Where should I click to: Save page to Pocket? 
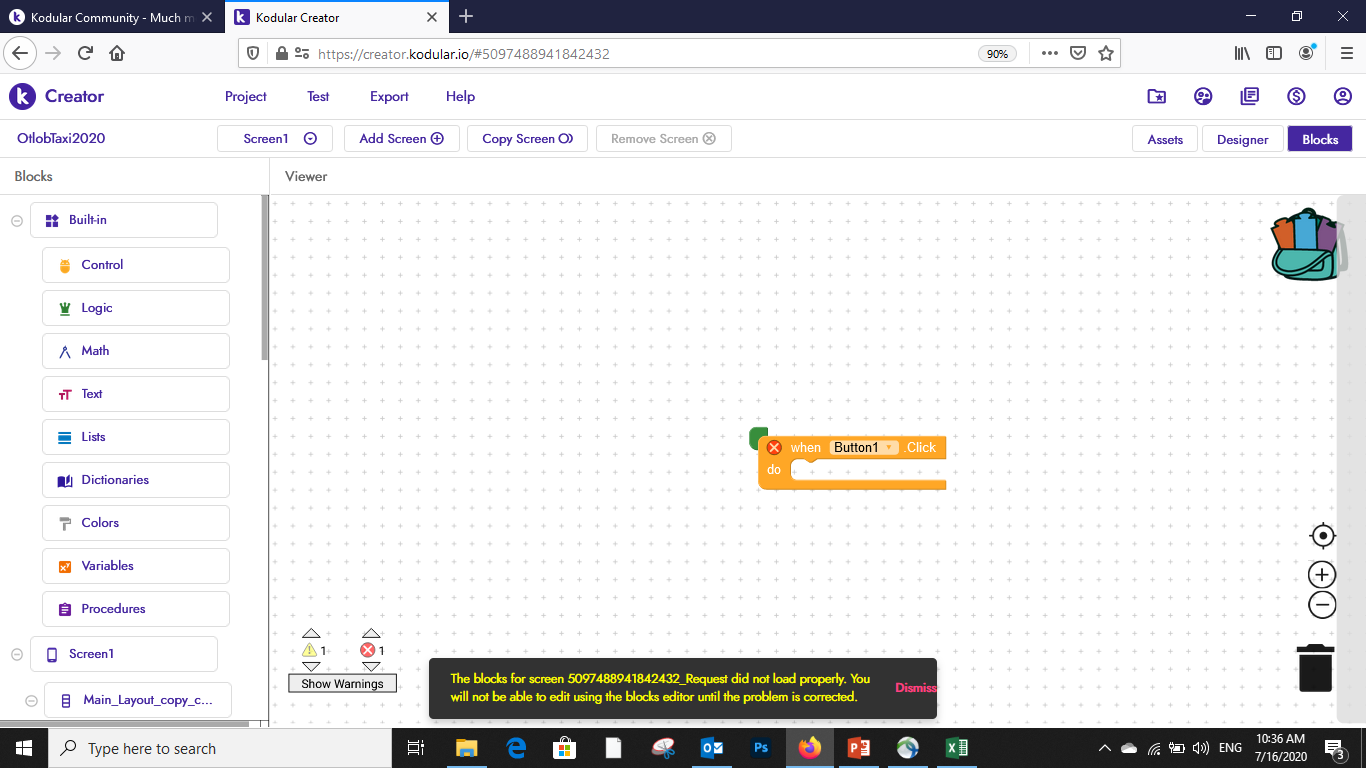1078,53
